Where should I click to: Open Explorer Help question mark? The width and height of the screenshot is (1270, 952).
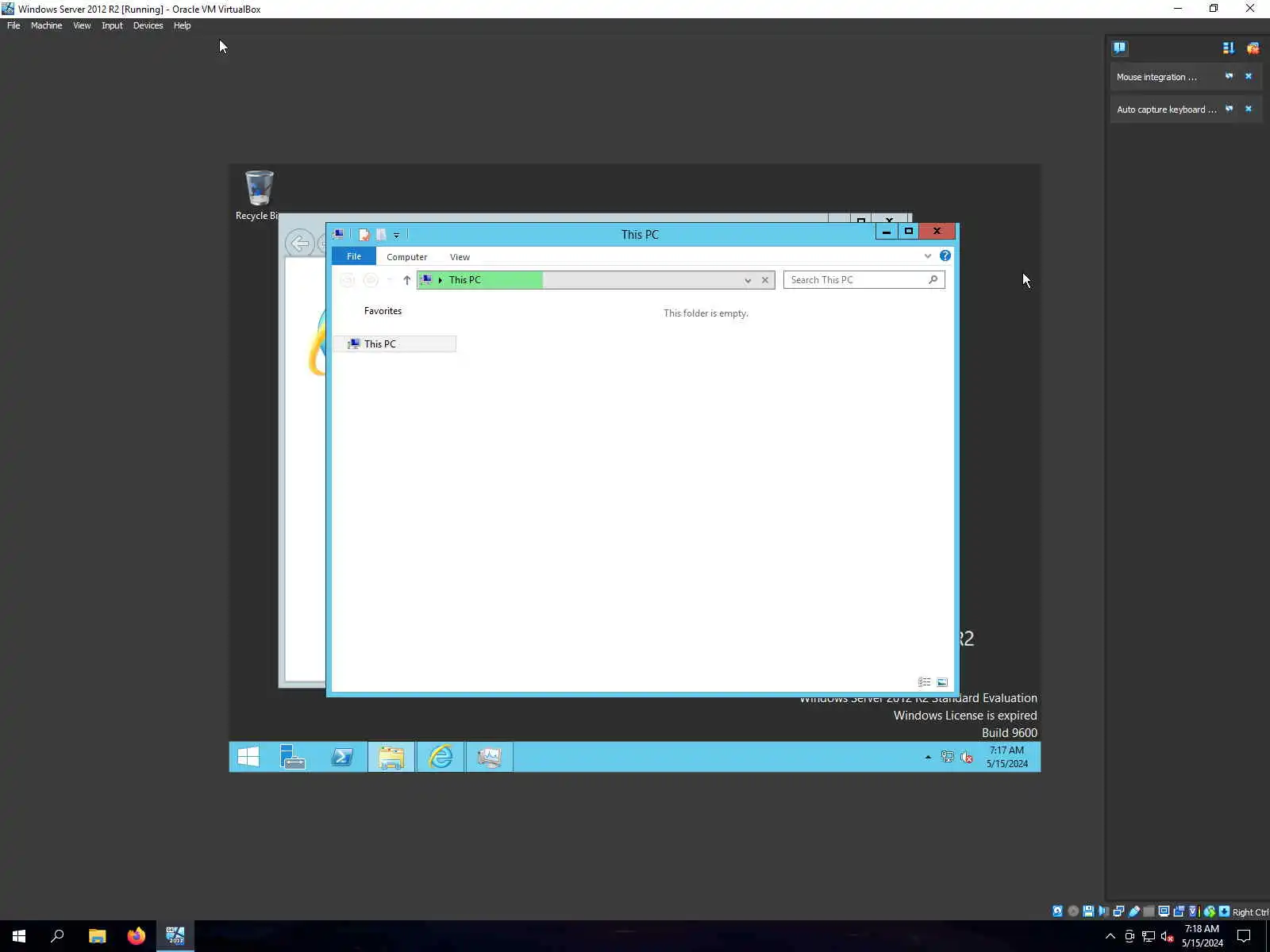click(x=945, y=255)
